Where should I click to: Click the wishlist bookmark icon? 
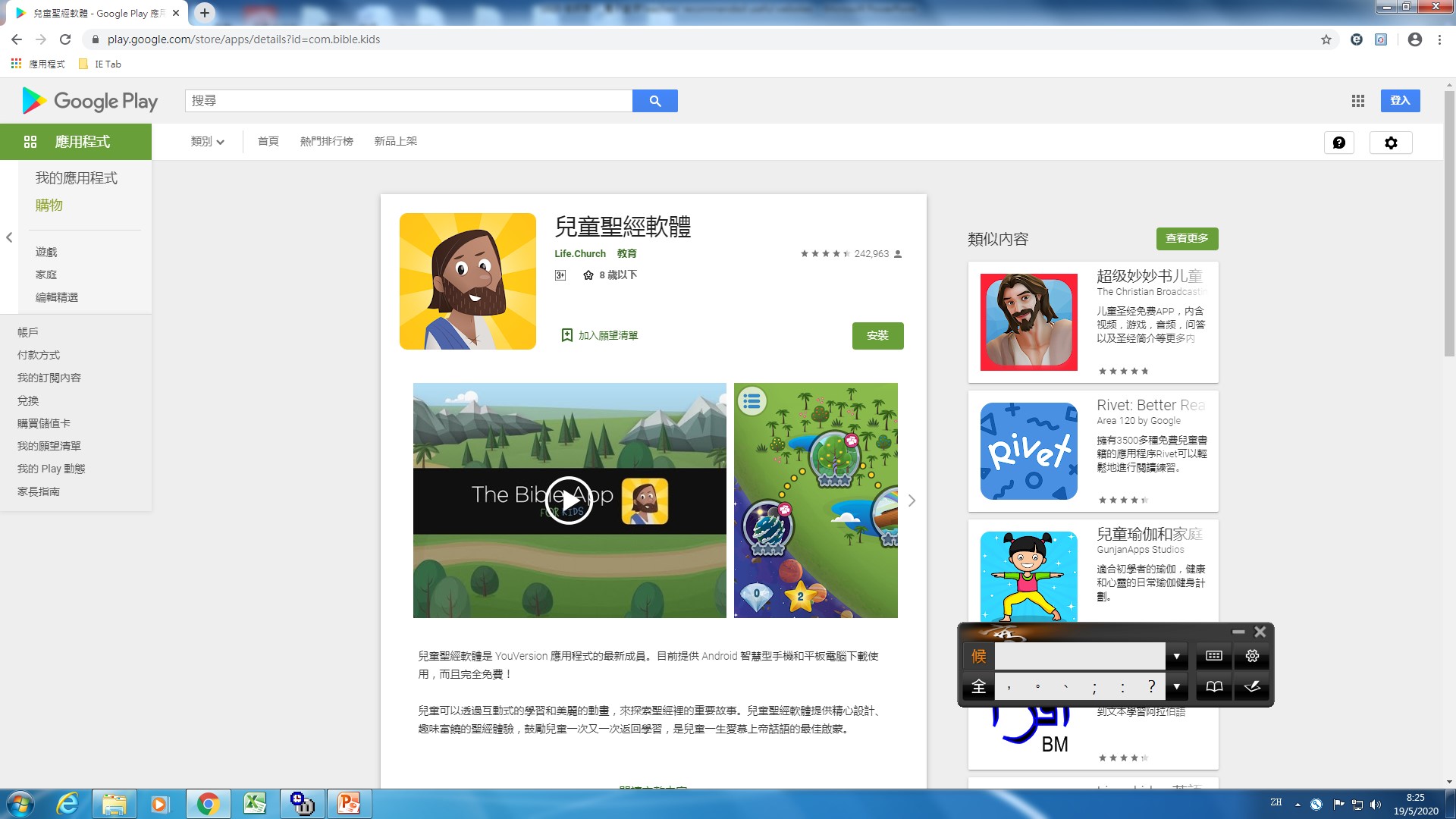tap(566, 335)
